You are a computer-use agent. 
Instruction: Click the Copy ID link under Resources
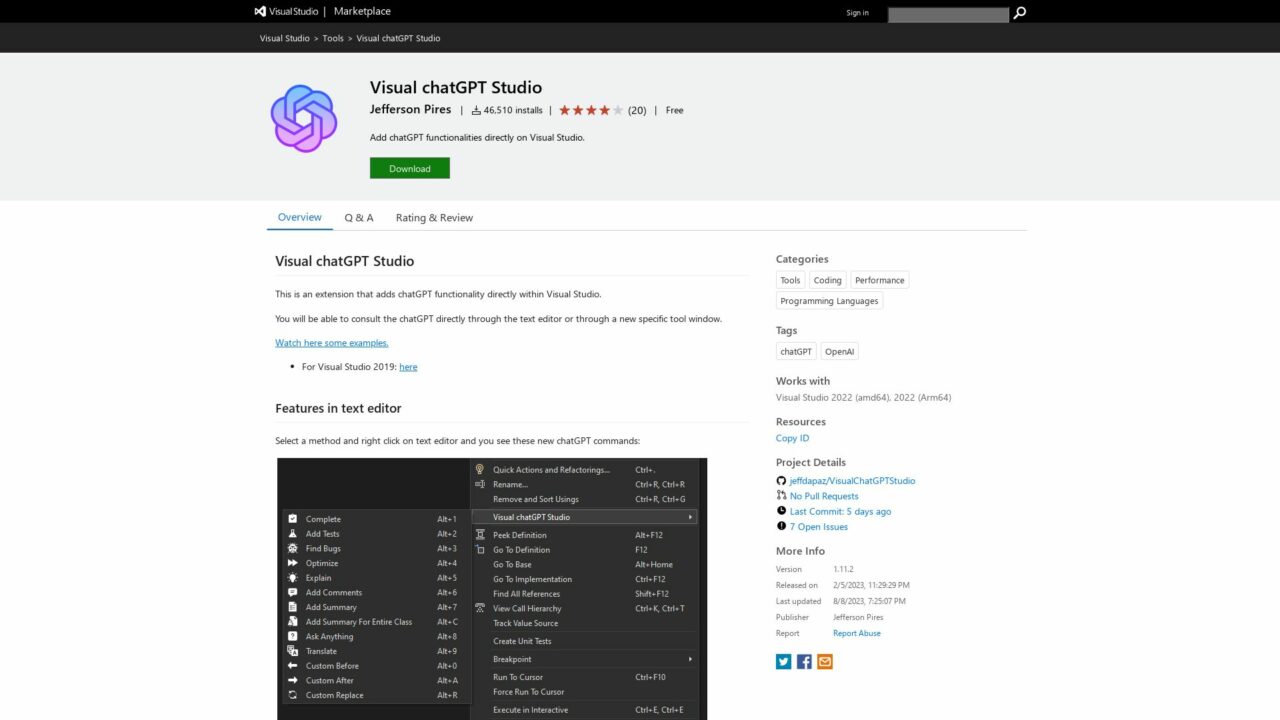(791, 437)
